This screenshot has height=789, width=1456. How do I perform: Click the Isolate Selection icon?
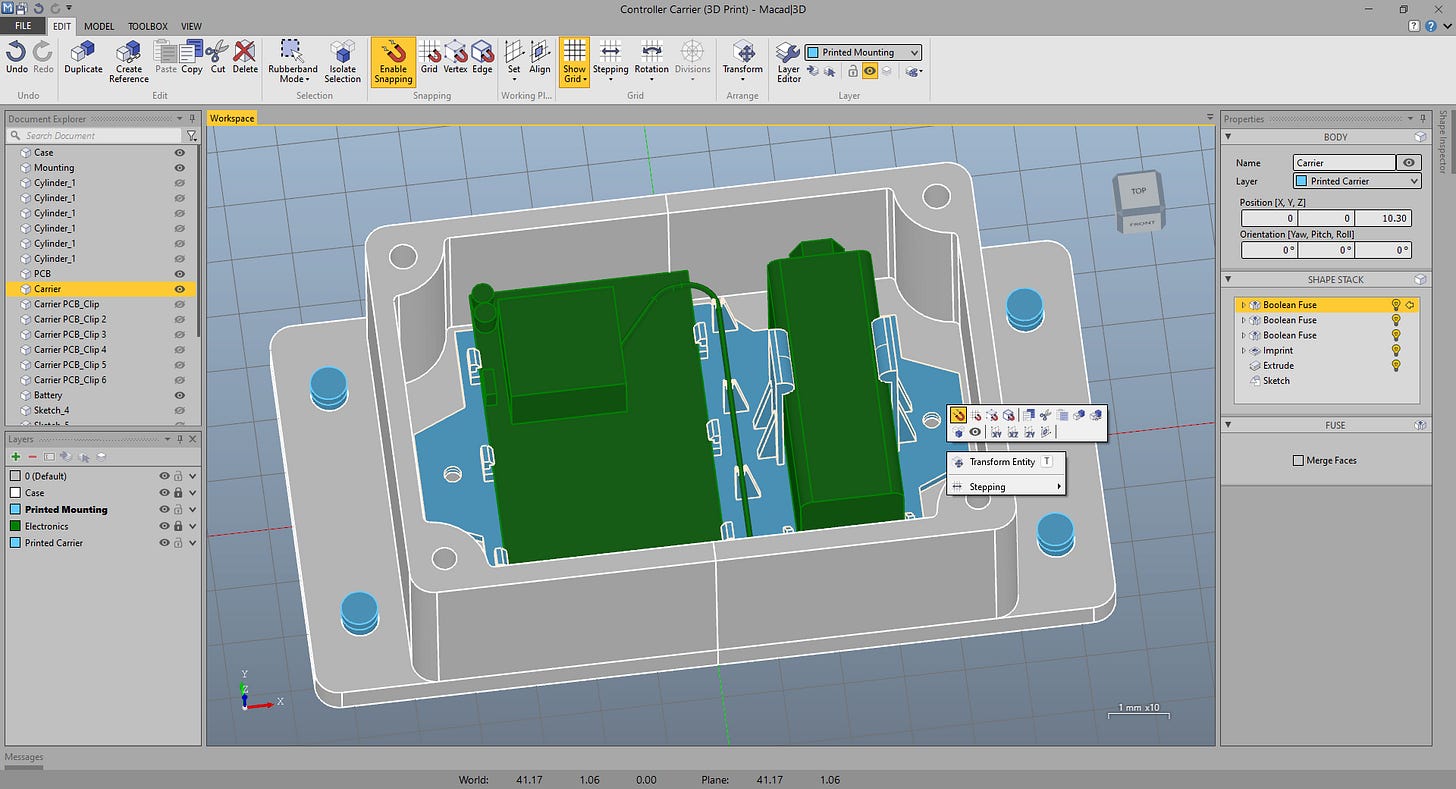[x=342, y=52]
